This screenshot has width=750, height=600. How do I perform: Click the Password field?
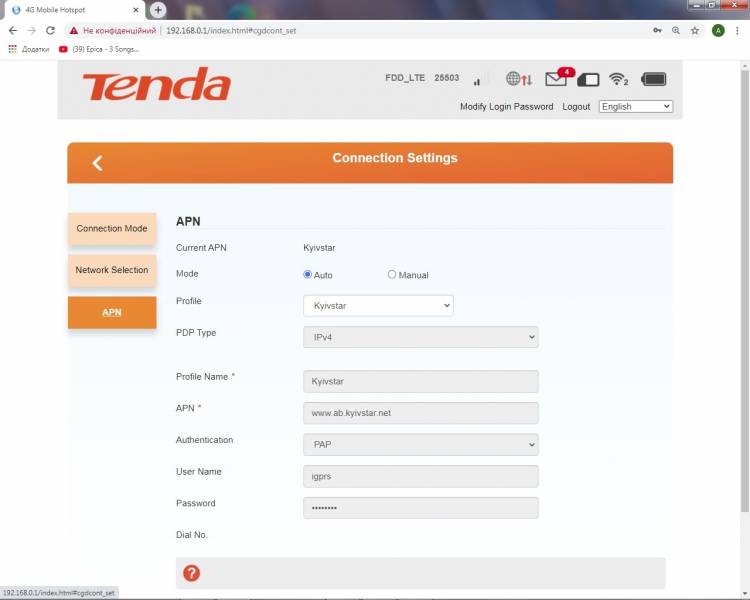point(420,508)
